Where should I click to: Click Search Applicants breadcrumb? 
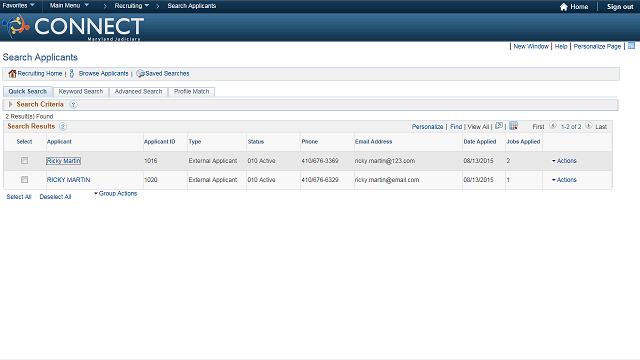click(192, 6)
